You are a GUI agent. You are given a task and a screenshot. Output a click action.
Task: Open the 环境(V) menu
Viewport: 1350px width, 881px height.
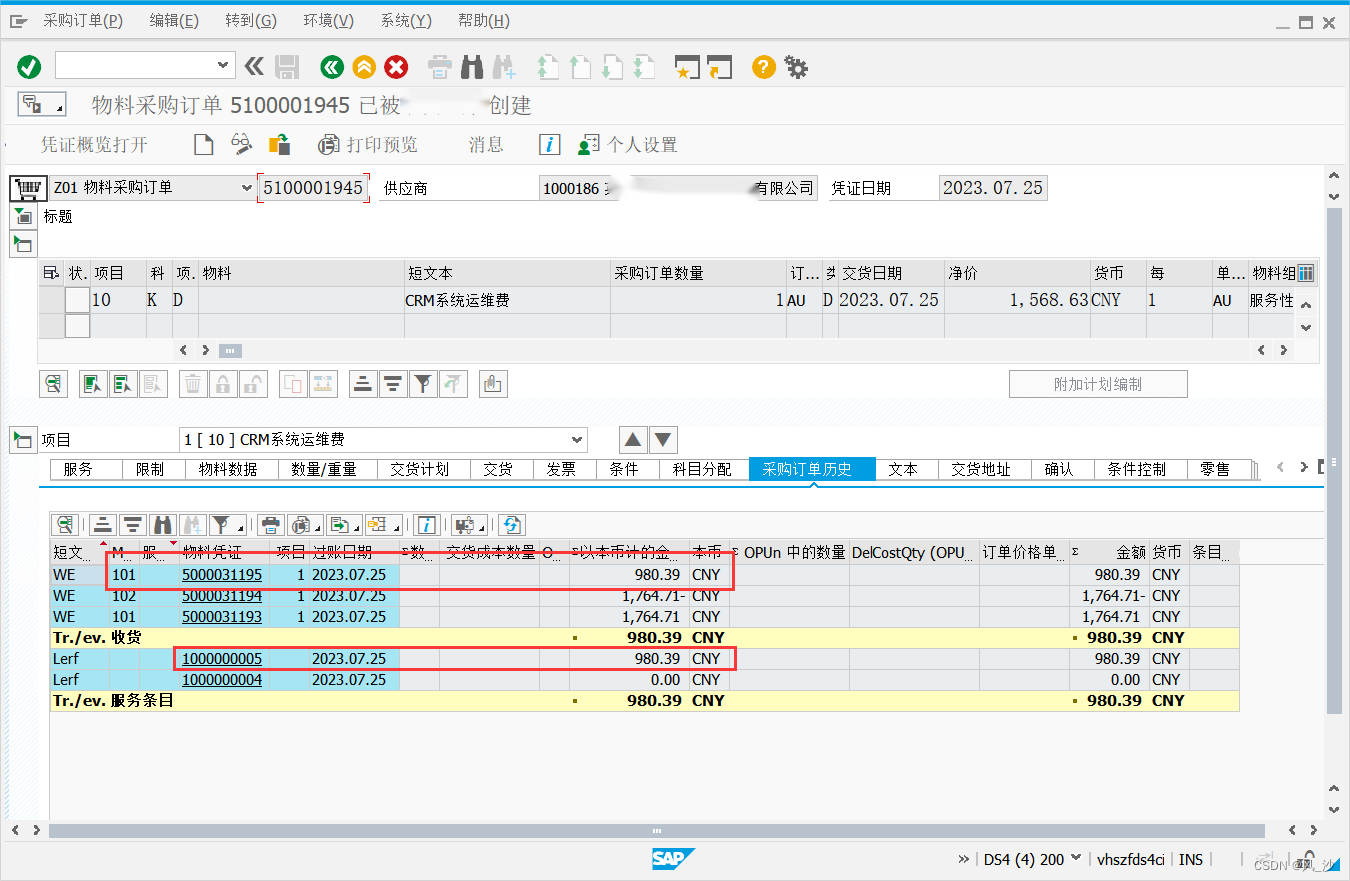[328, 21]
